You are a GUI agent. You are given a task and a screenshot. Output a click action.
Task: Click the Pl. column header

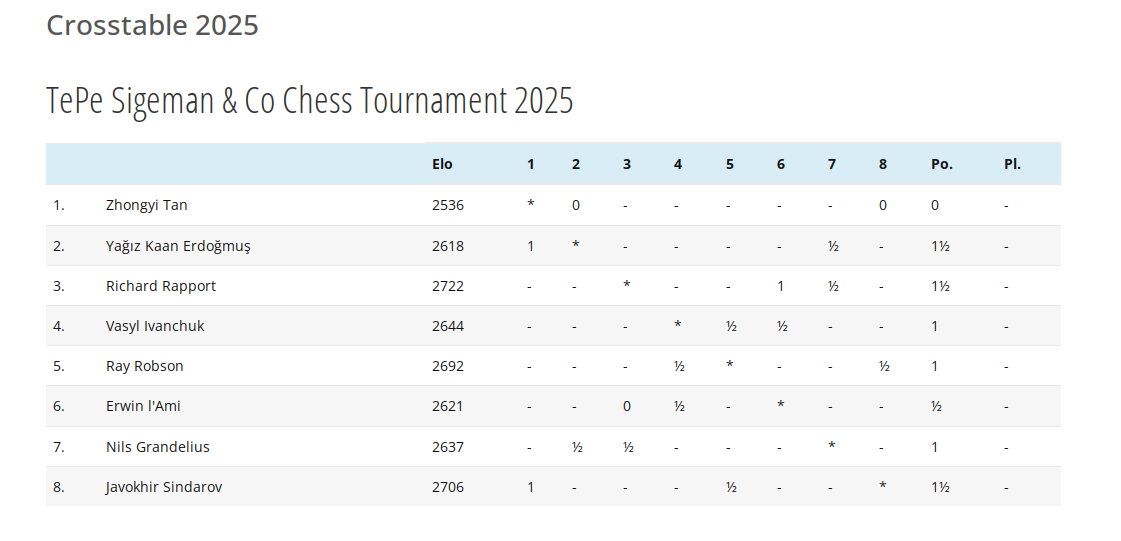(x=1012, y=164)
